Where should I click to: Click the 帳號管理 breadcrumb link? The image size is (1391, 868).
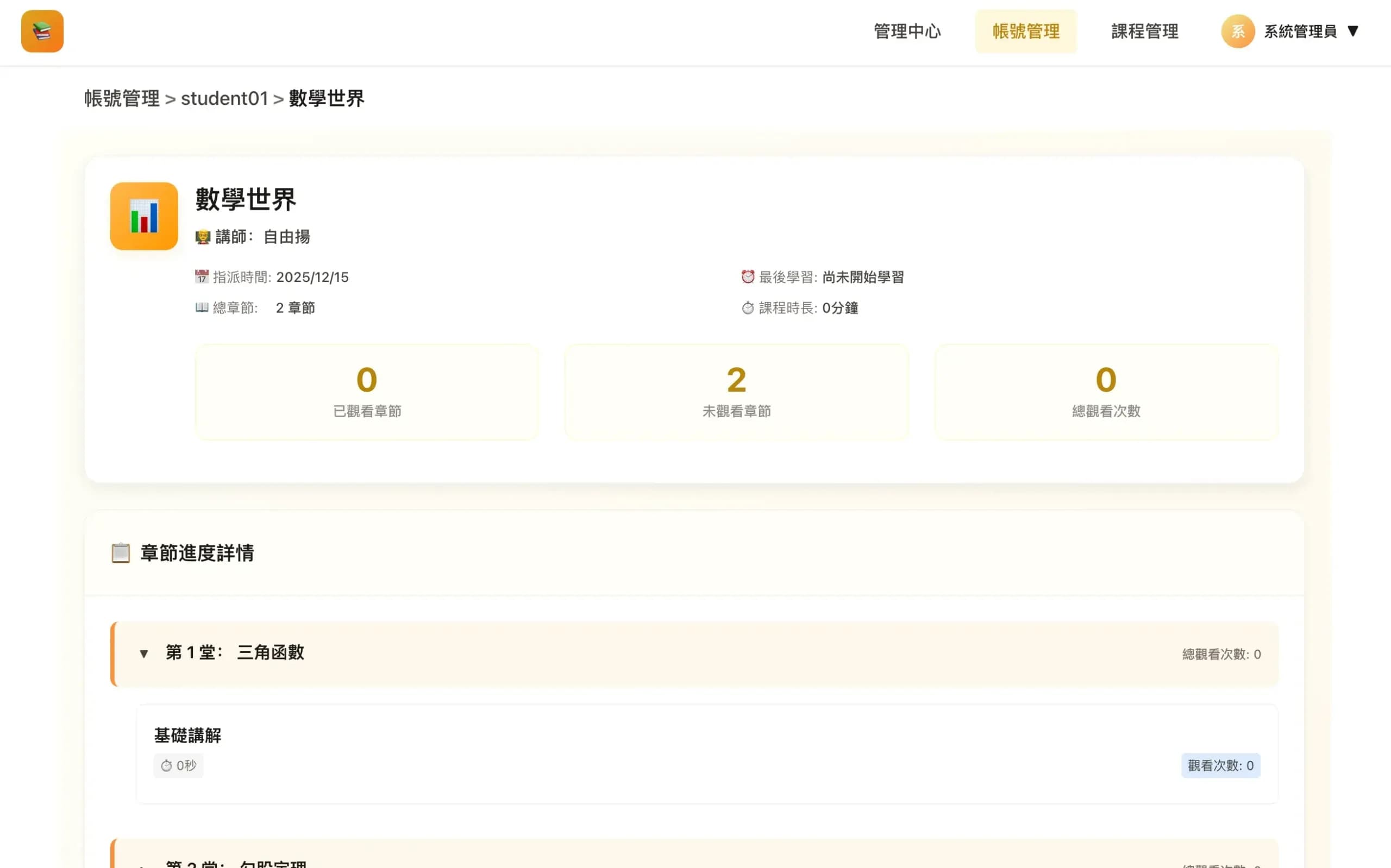click(121, 99)
